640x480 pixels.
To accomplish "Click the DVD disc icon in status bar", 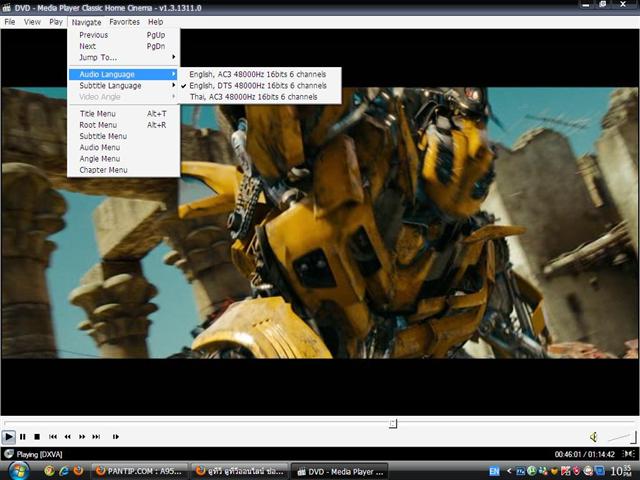I will (9, 454).
